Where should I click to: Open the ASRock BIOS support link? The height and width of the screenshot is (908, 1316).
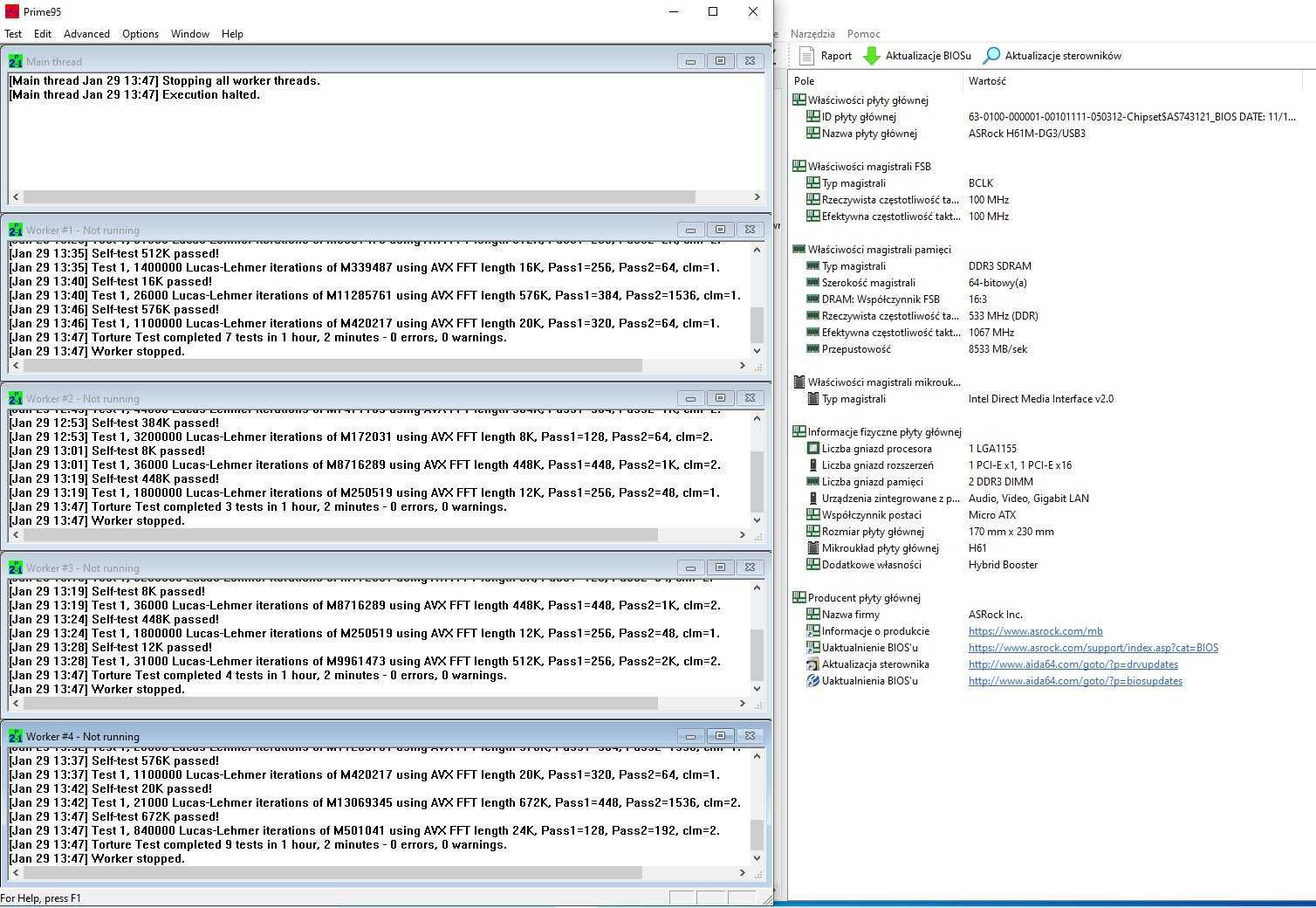pyautogui.click(x=1093, y=648)
